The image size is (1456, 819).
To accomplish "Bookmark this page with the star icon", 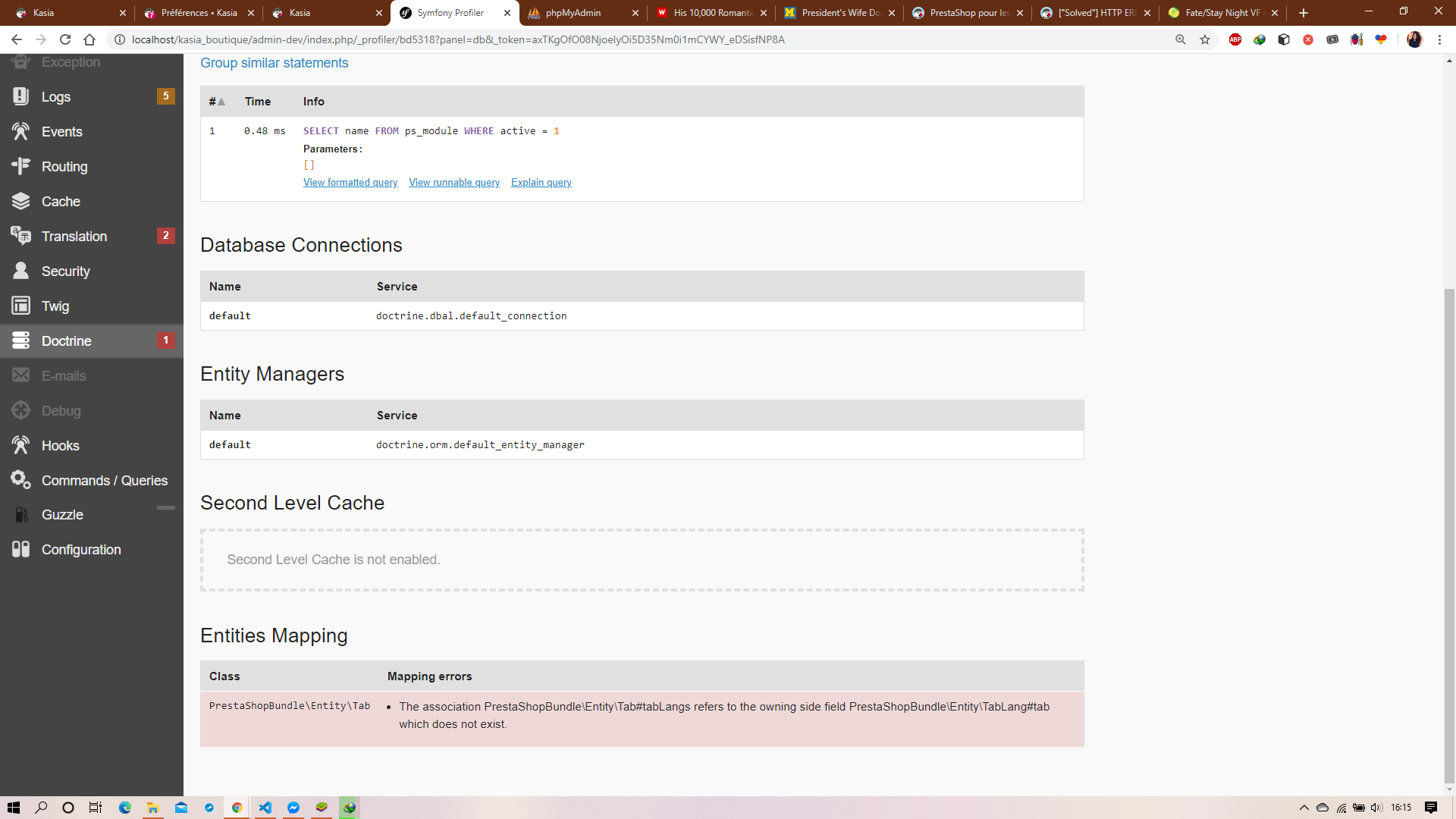I will tap(1205, 39).
